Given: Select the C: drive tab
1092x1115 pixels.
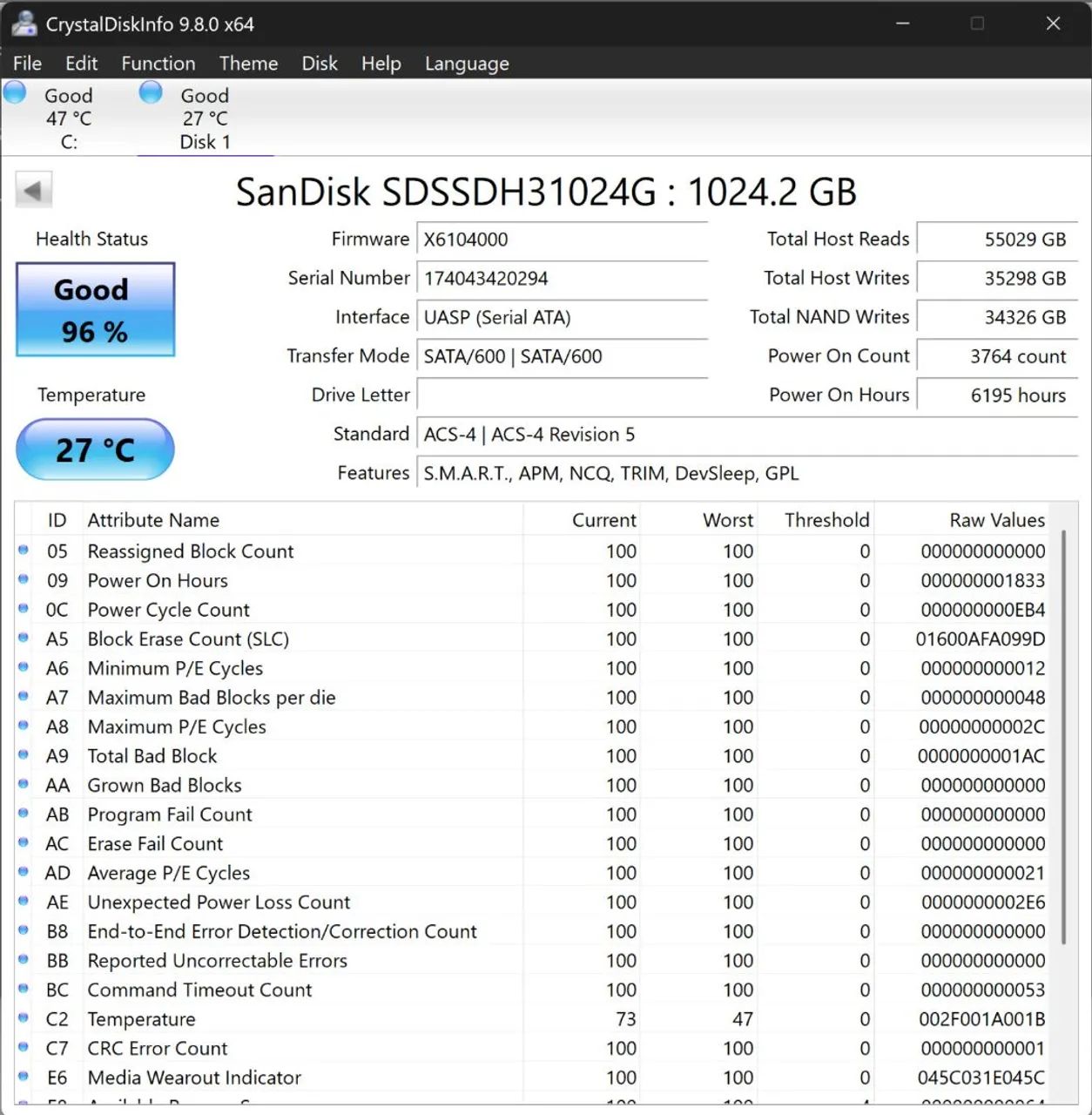Looking at the screenshot, I should coord(69,118).
